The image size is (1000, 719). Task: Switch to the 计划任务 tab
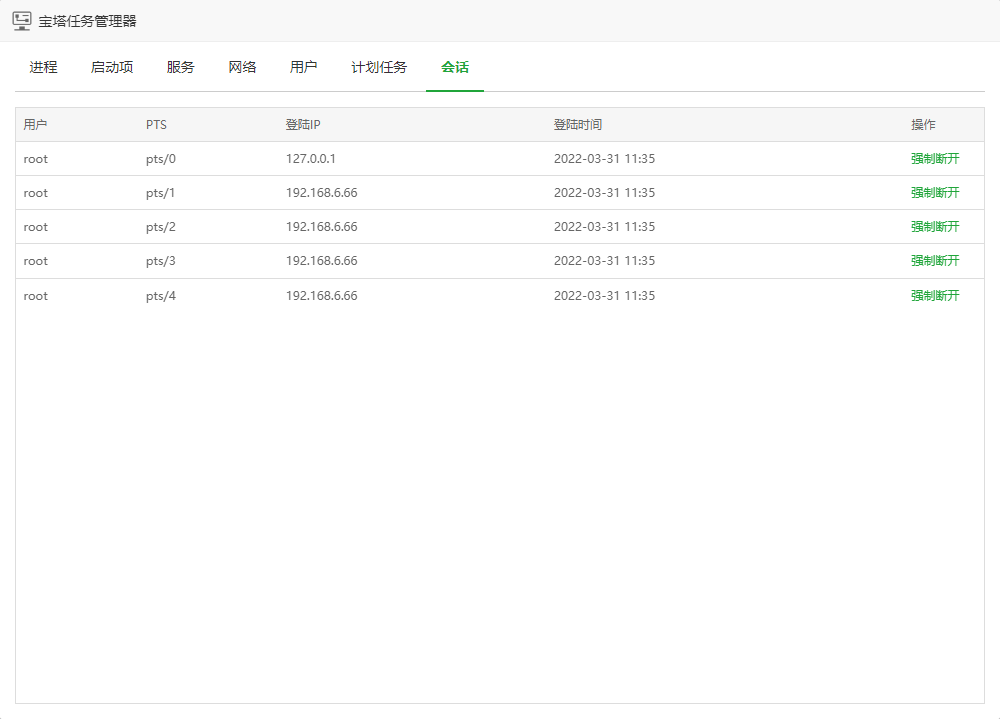pos(379,68)
